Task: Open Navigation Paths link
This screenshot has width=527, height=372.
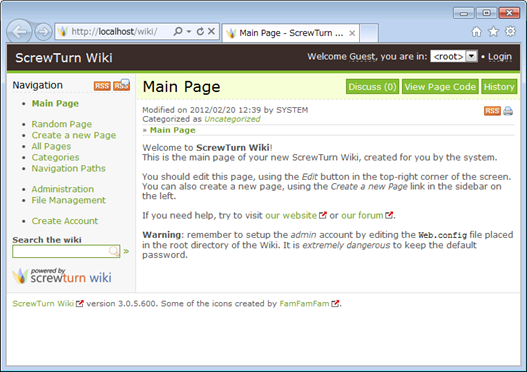Action: (69, 168)
